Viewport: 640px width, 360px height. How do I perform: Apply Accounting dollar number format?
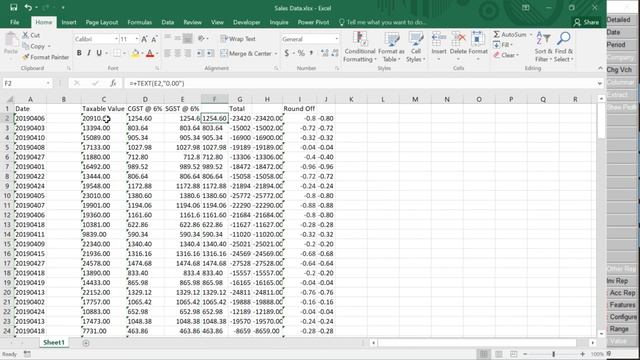point(287,53)
